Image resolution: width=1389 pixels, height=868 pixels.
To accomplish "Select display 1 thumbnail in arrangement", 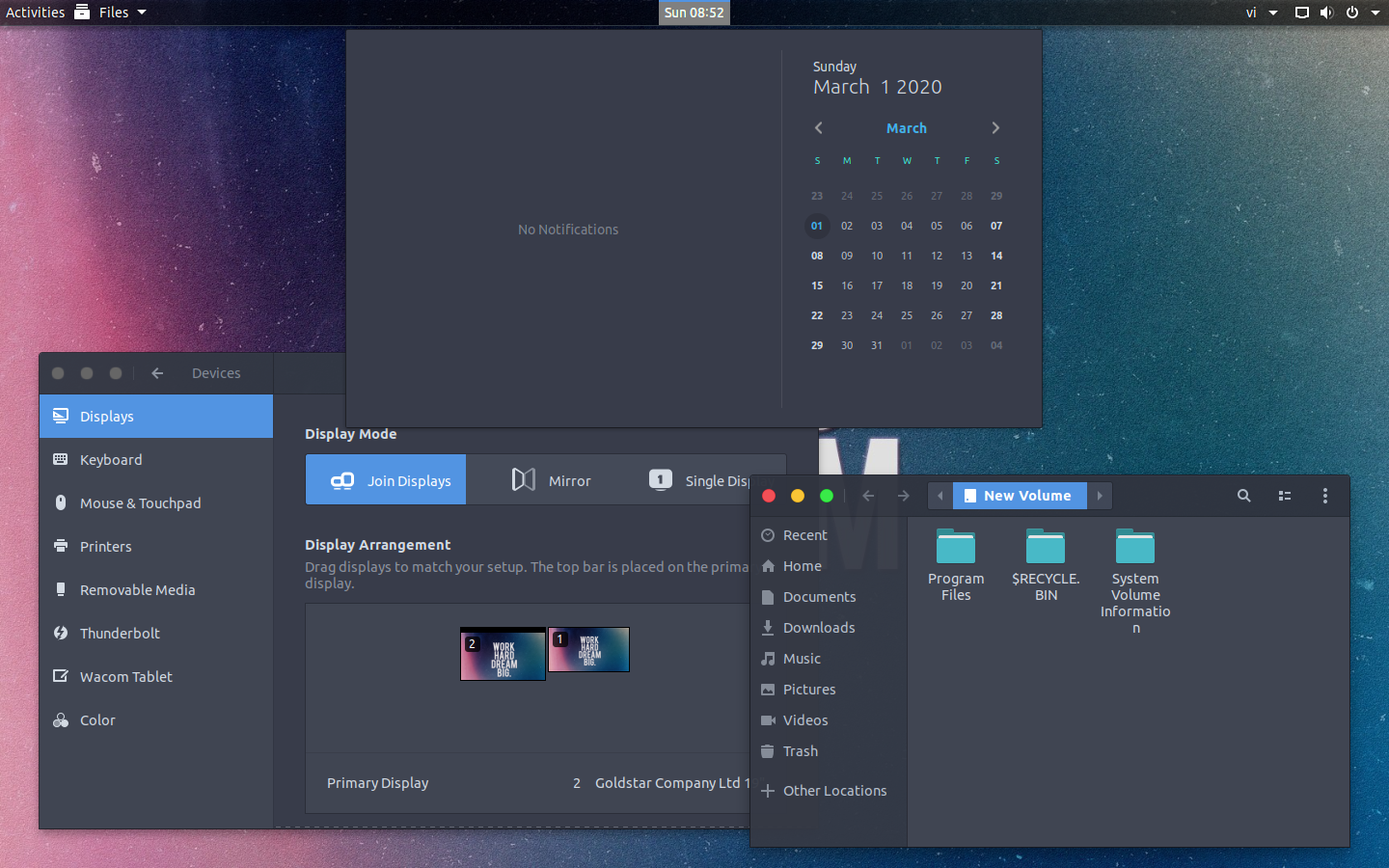I will [589, 650].
